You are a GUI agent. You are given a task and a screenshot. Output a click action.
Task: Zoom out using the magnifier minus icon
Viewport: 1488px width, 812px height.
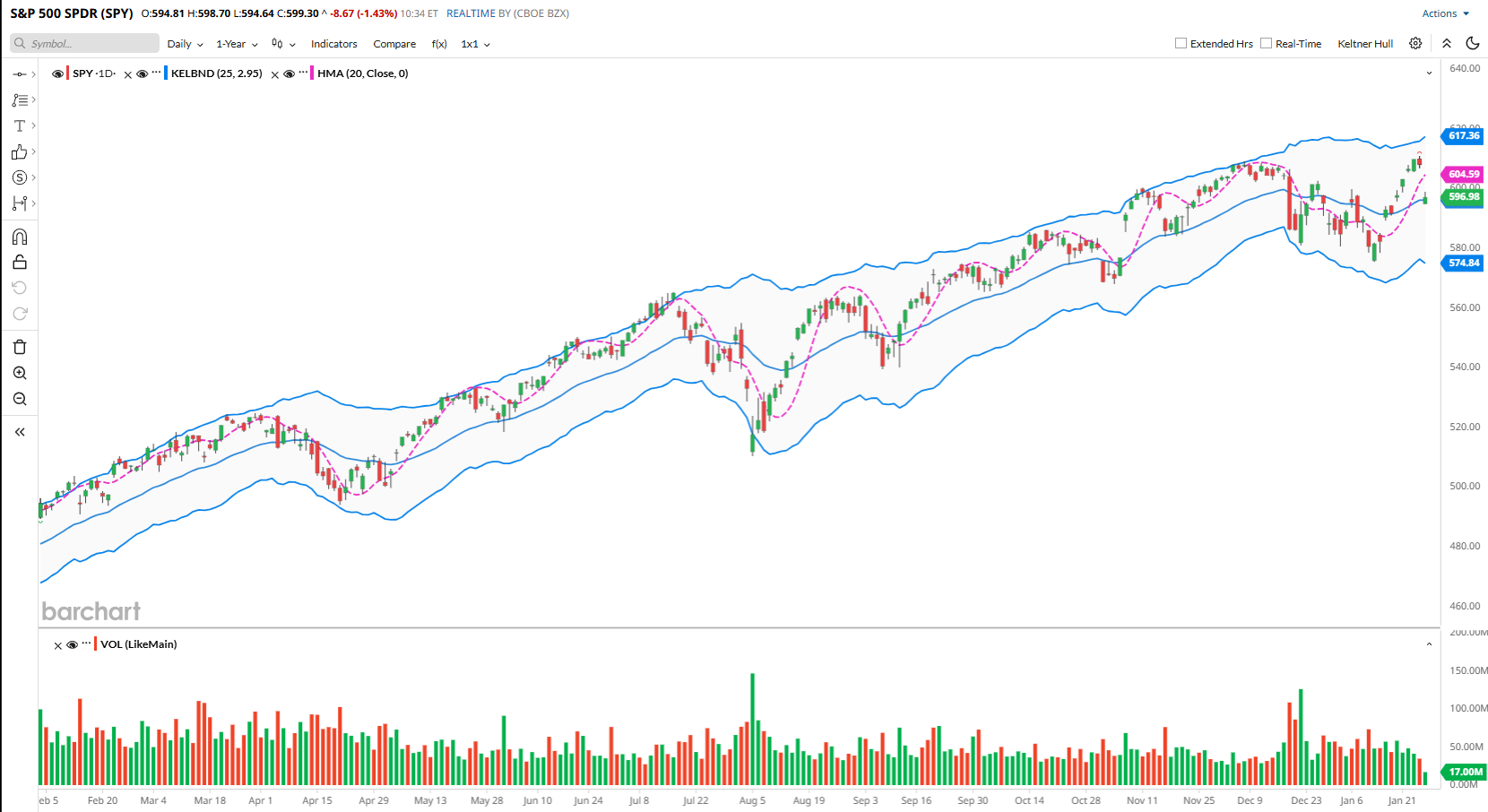pos(20,399)
